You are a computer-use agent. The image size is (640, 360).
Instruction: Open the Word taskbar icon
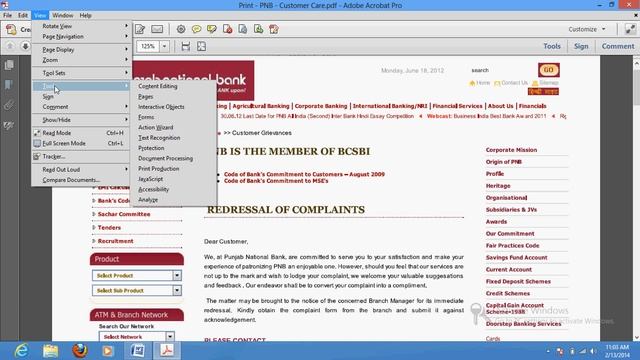click(x=138, y=351)
